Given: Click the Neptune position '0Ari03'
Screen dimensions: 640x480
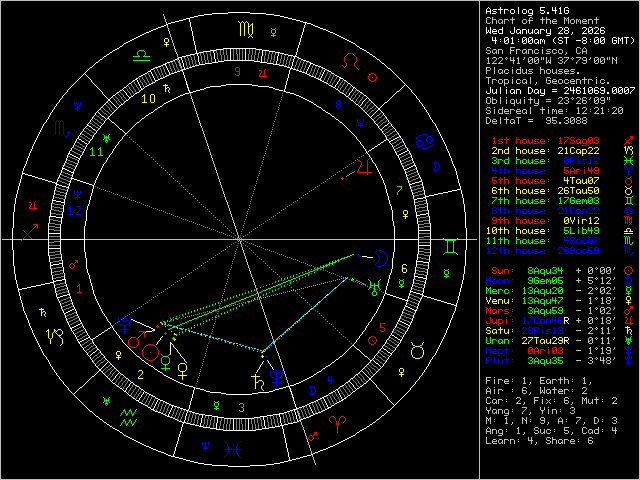Looking at the screenshot, I should coord(545,351).
